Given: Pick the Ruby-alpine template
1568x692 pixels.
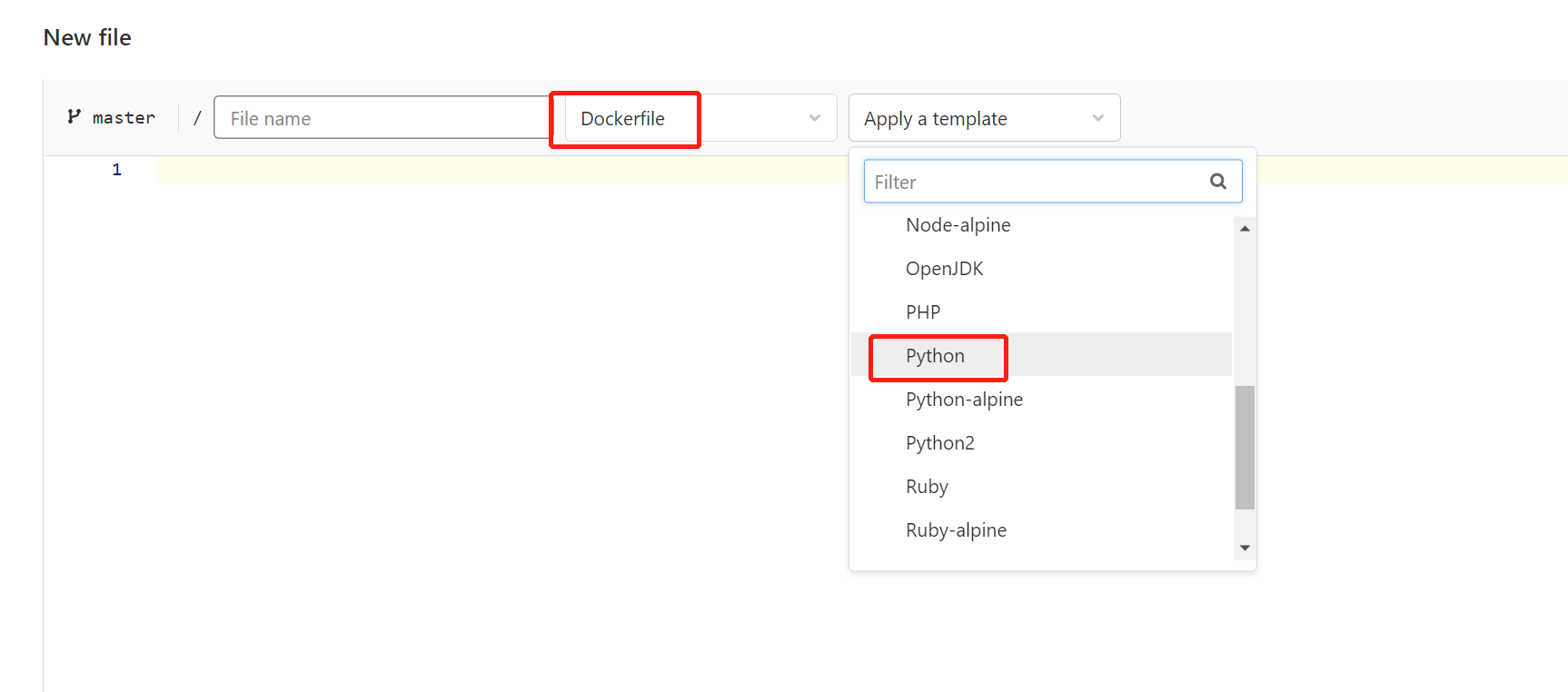Looking at the screenshot, I should [1041, 530].
